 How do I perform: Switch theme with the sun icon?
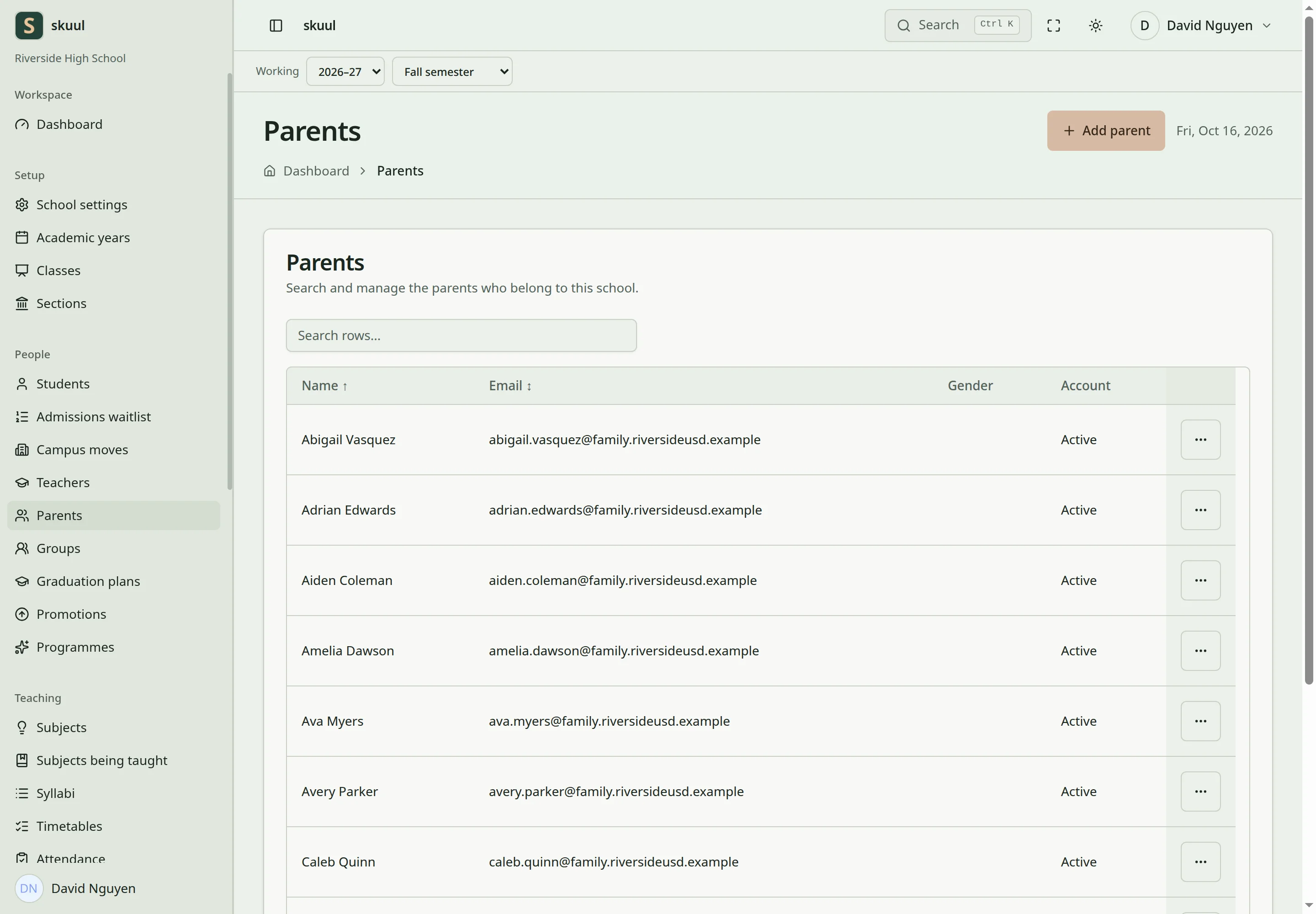click(x=1095, y=25)
